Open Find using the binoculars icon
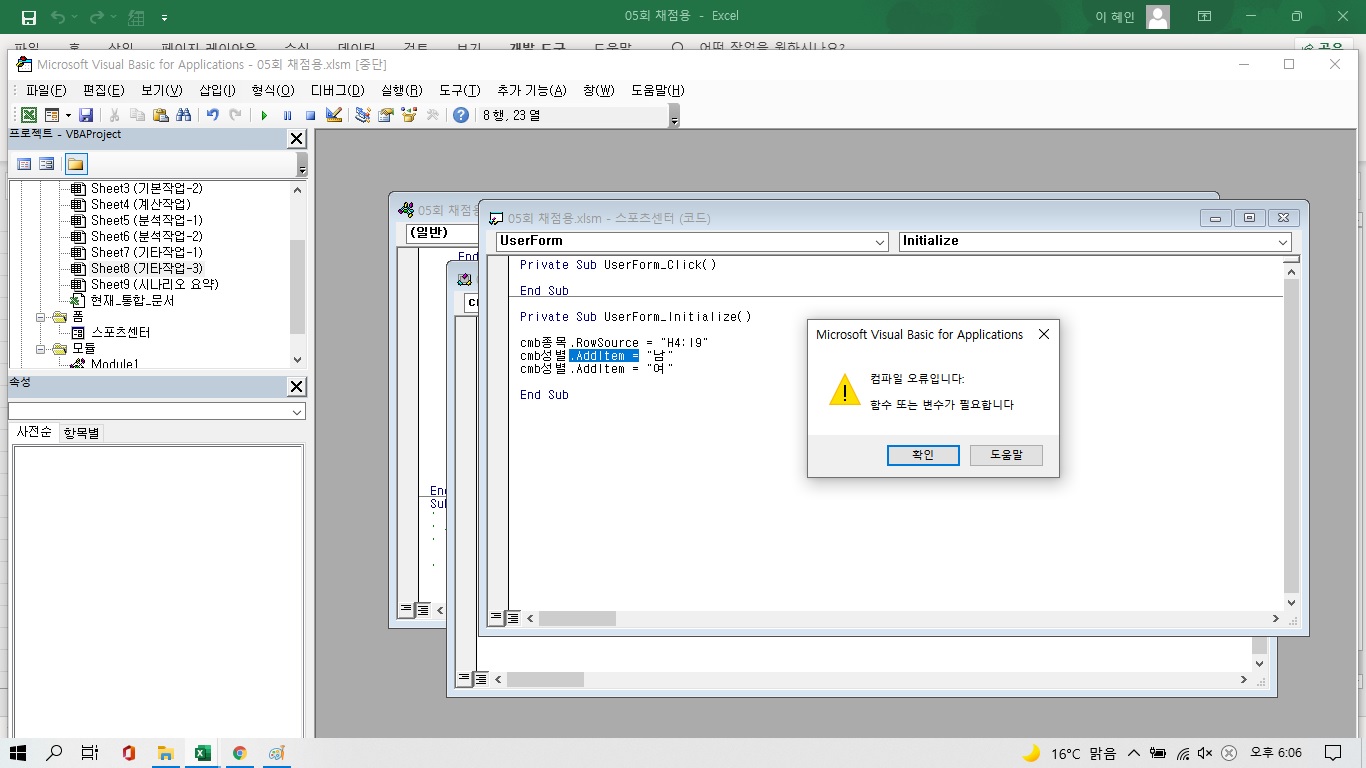The image size is (1366, 768). pyautogui.click(x=183, y=115)
